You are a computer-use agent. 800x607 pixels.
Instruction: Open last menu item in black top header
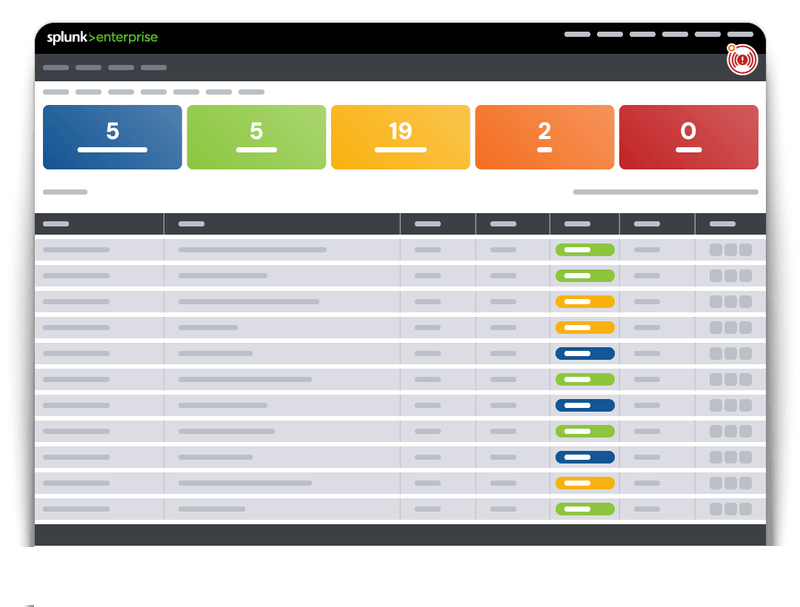coord(739,34)
